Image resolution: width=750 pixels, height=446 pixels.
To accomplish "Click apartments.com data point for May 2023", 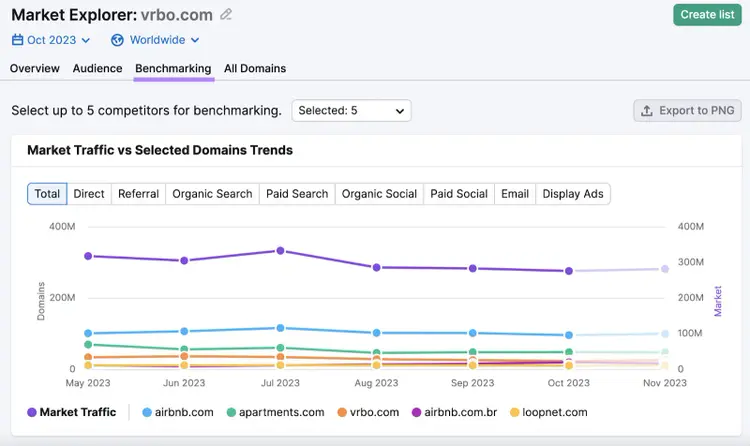I will (x=88, y=345).
